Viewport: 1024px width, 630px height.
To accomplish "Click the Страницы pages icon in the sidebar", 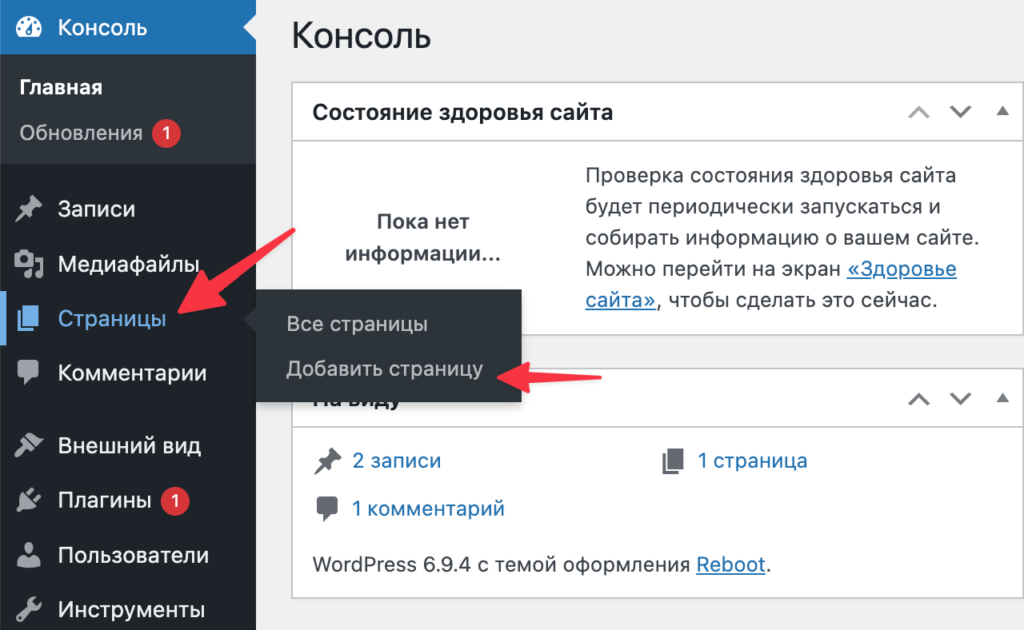I will pyautogui.click(x=28, y=318).
